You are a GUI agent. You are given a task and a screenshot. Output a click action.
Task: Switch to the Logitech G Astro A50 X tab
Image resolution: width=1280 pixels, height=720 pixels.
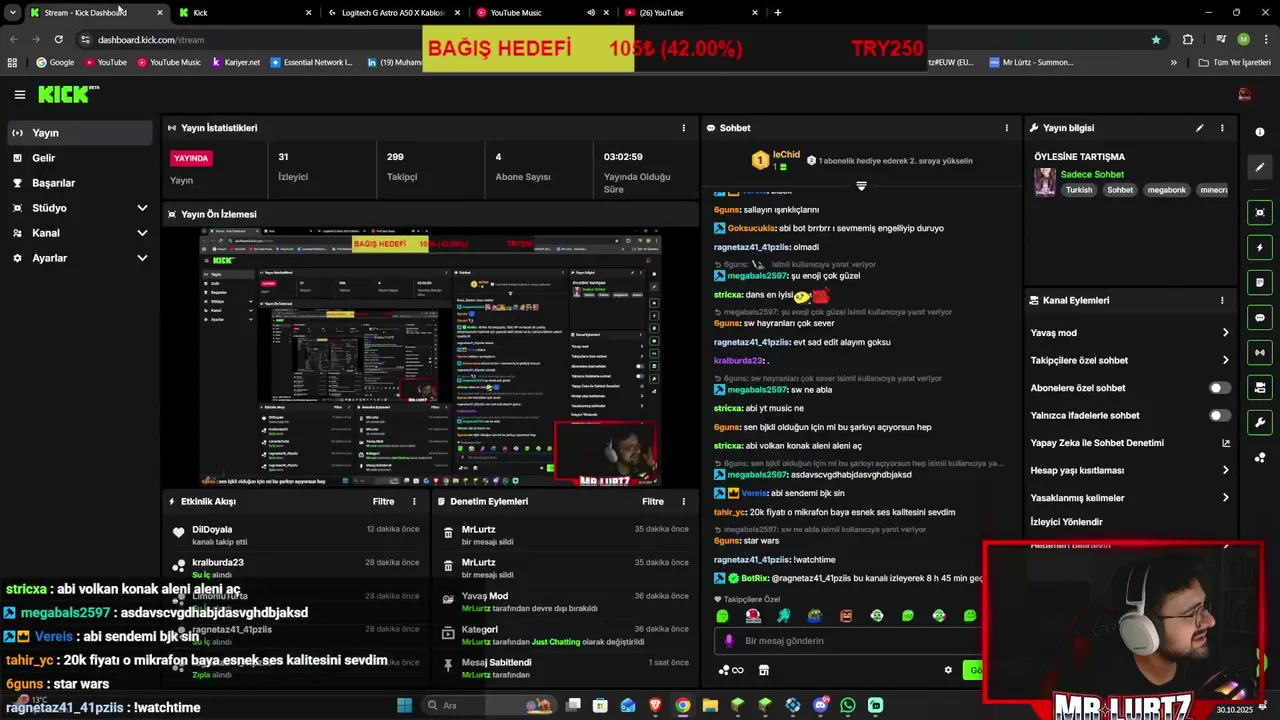pos(393,13)
